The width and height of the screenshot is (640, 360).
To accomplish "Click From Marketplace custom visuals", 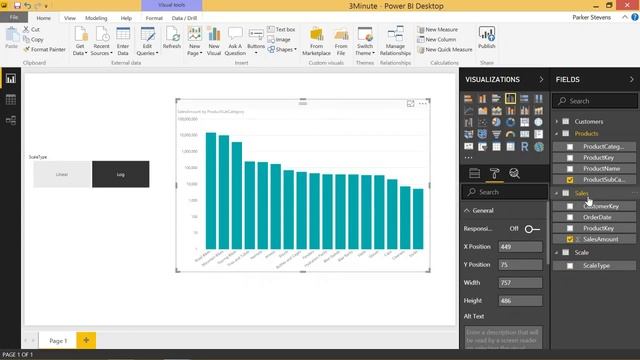I will 316,41.
